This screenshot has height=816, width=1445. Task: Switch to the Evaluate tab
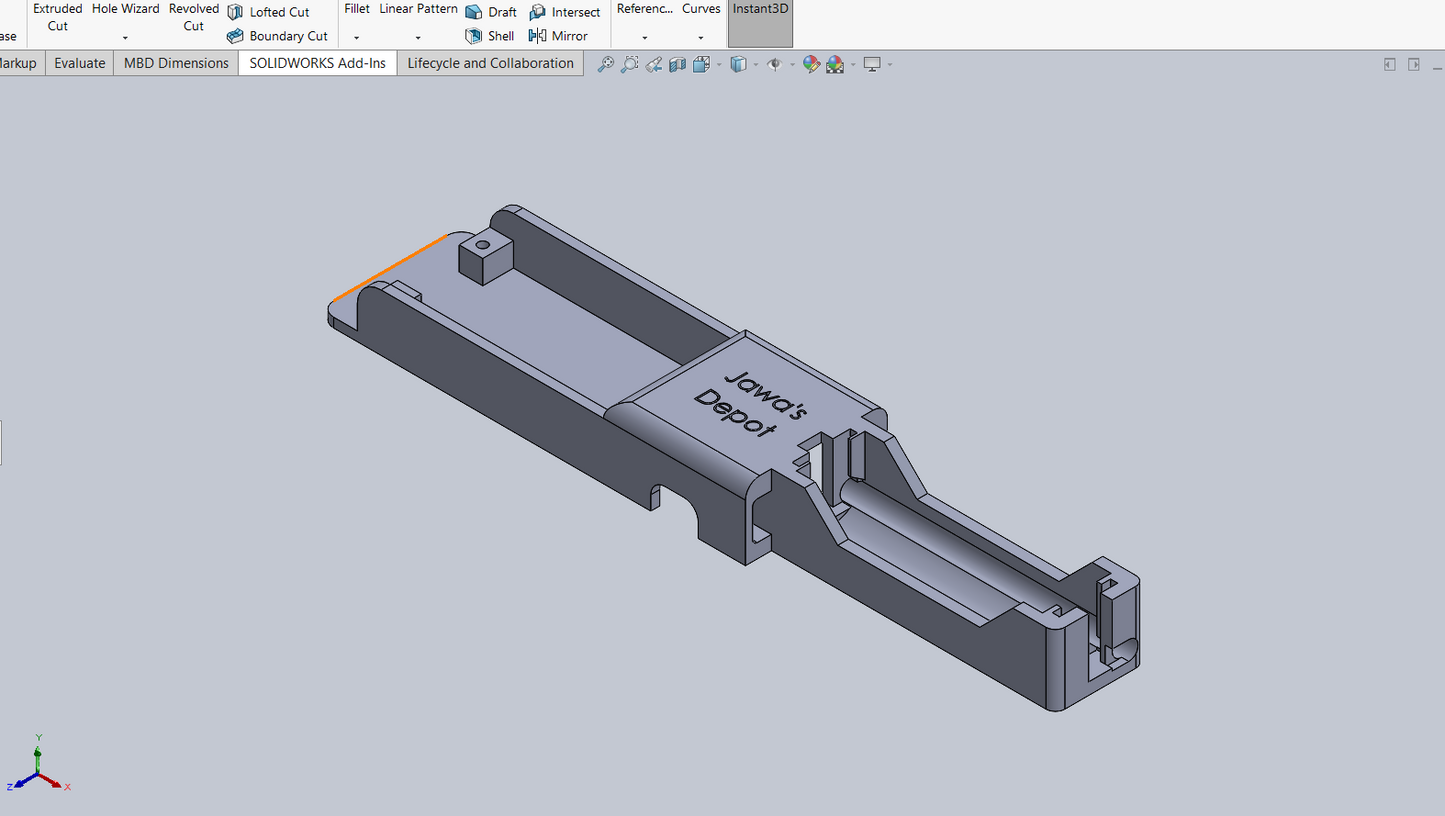(x=79, y=63)
